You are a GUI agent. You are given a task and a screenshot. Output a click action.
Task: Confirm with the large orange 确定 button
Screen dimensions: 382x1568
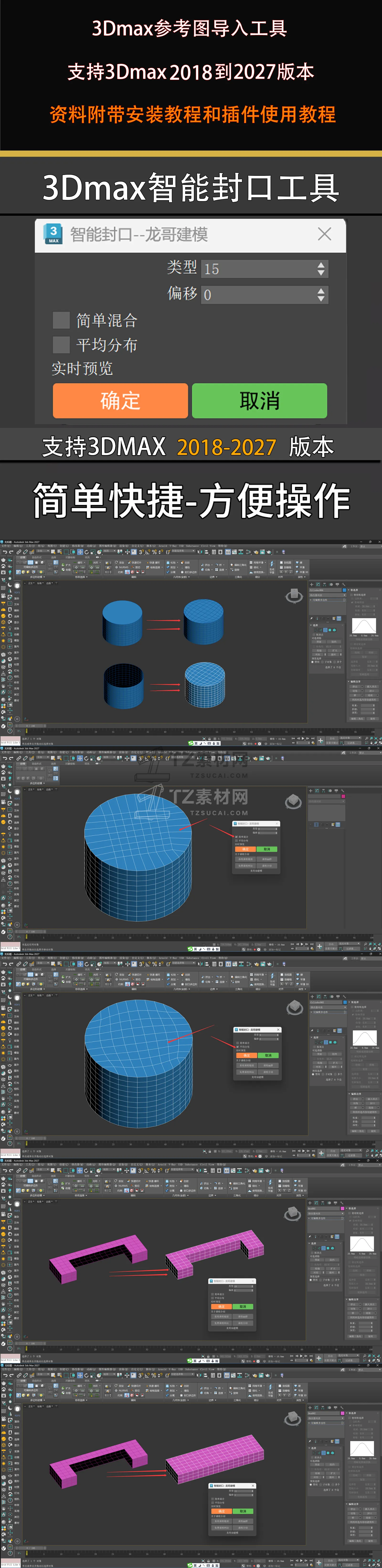coord(121,401)
